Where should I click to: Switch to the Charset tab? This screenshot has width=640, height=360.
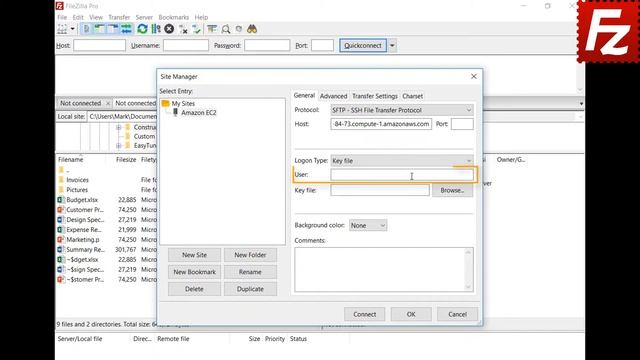coord(412,96)
